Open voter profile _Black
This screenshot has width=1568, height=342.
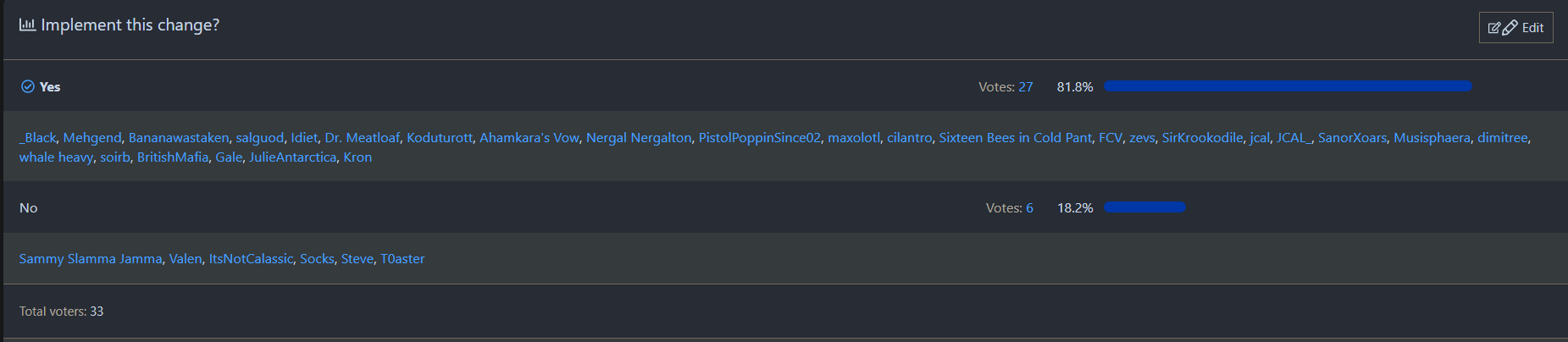click(x=37, y=137)
